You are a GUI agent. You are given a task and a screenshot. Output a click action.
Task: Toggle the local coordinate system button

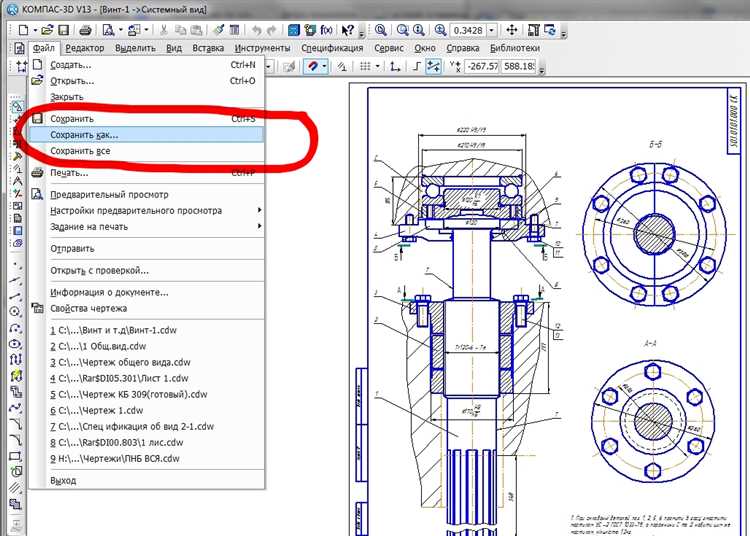(x=395, y=66)
